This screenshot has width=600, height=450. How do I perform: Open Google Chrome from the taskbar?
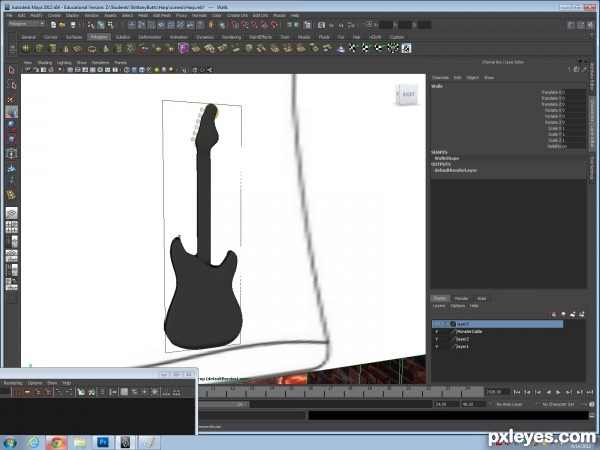[x=57, y=442]
